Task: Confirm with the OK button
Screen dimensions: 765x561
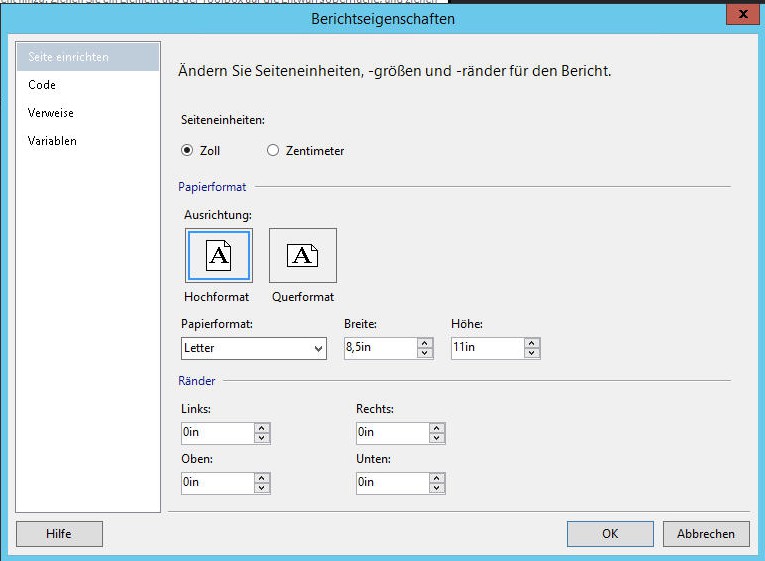Action: click(x=610, y=534)
